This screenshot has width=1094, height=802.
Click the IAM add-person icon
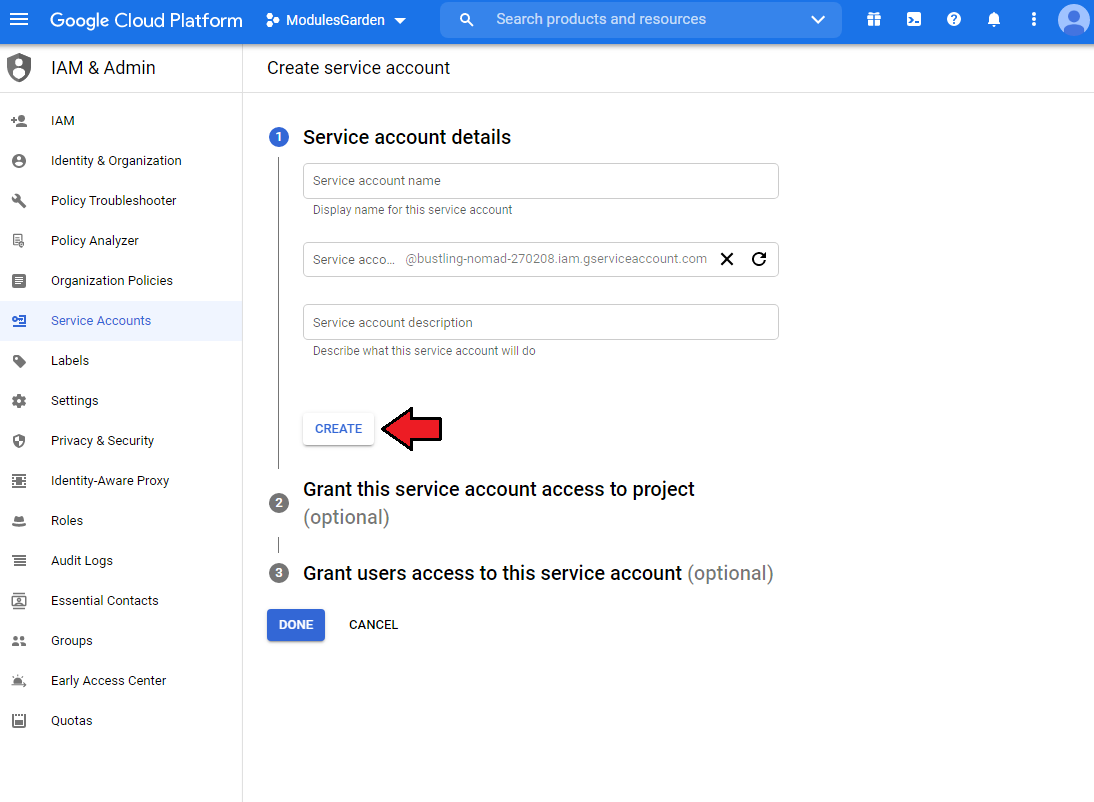pyautogui.click(x=19, y=121)
